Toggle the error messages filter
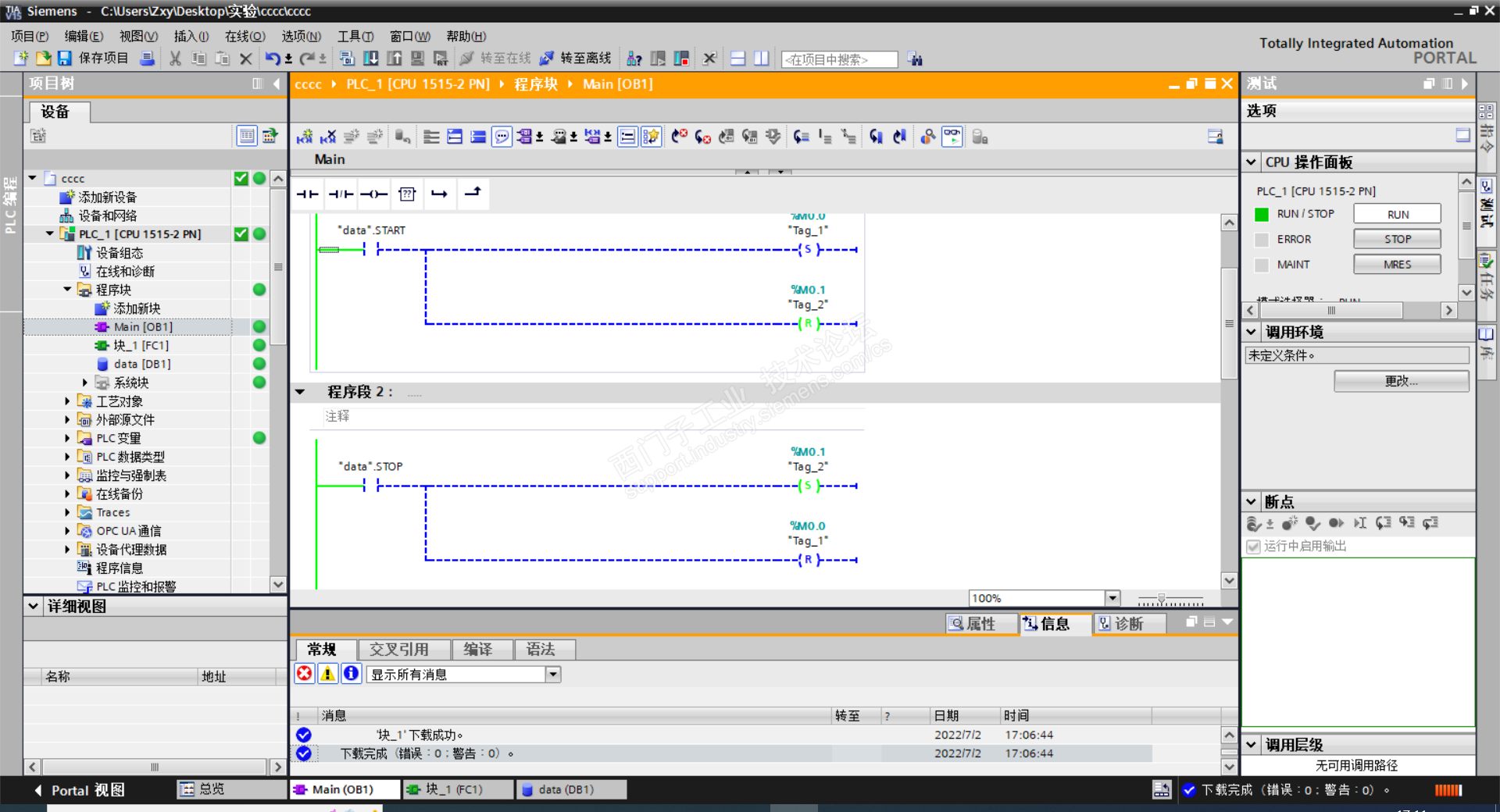Screen dimensions: 1500x812 [305, 673]
